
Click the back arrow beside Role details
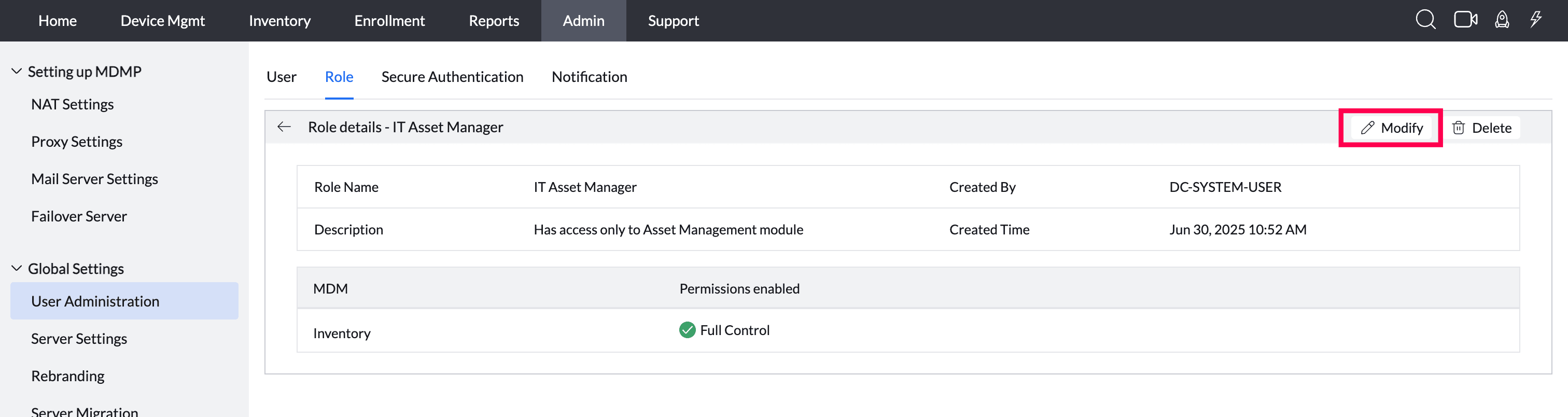pos(284,127)
